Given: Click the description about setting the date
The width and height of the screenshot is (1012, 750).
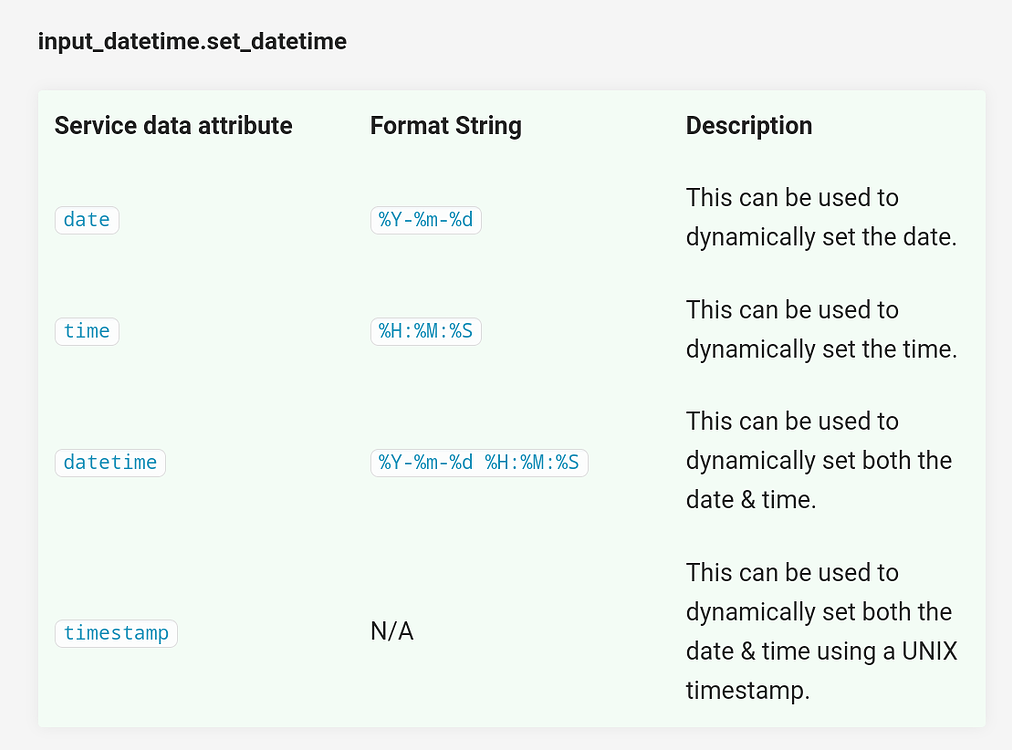Looking at the screenshot, I should pos(821,218).
